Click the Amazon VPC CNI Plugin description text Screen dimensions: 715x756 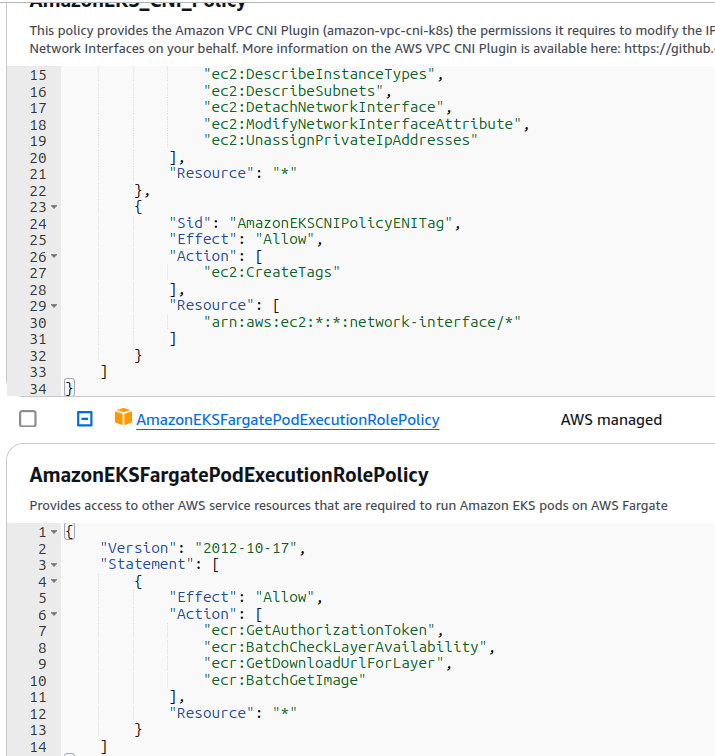click(x=372, y=40)
